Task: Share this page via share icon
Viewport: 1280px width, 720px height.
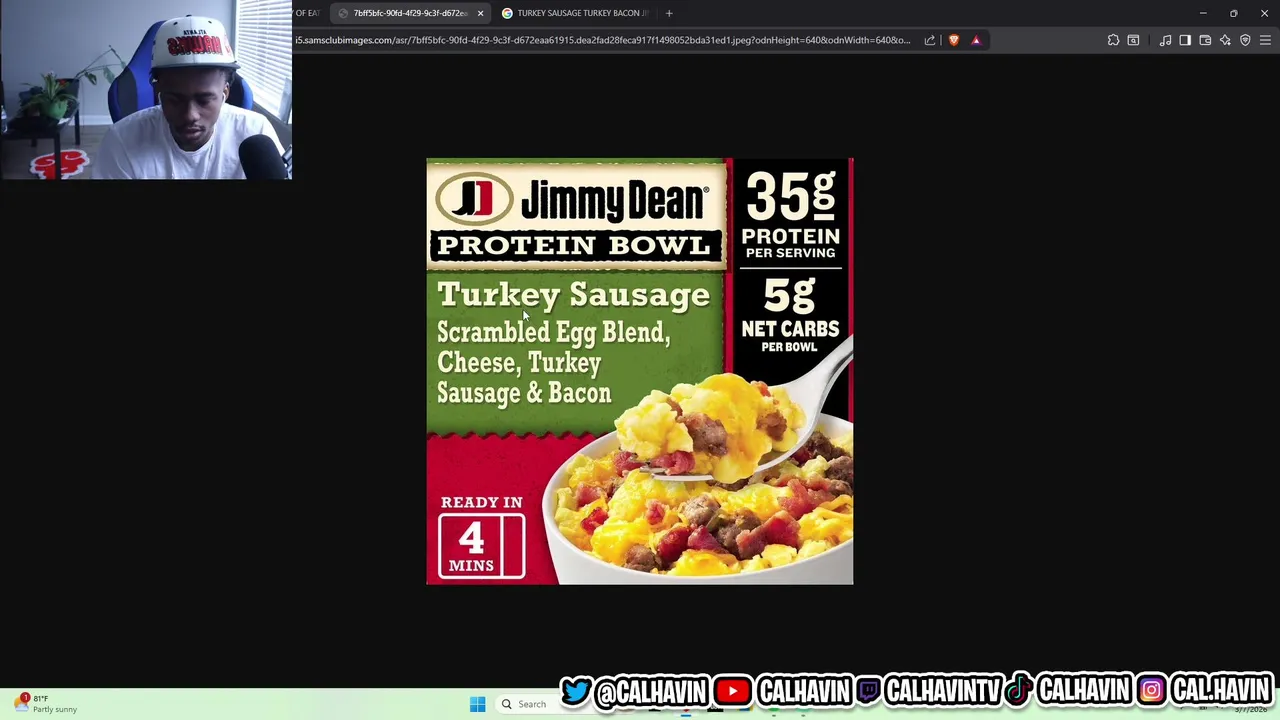Action: [x=930, y=40]
